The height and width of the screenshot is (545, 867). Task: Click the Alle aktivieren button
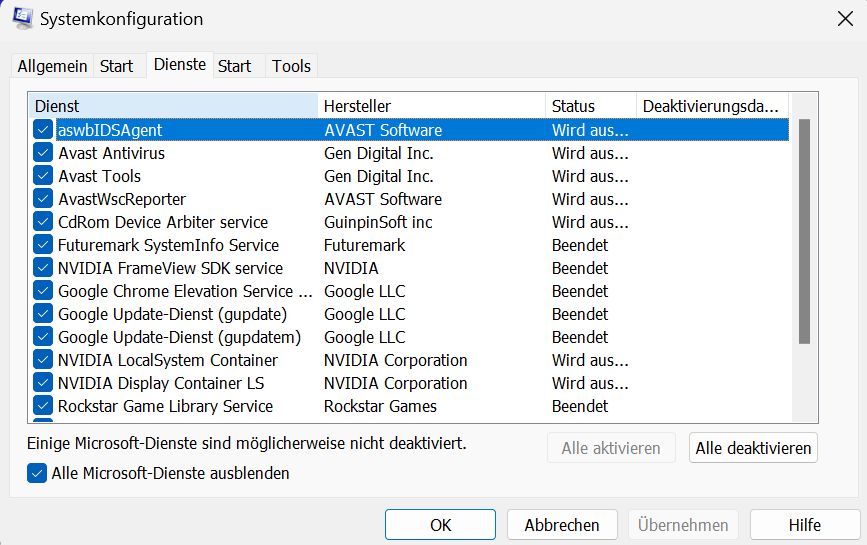click(x=611, y=448)
